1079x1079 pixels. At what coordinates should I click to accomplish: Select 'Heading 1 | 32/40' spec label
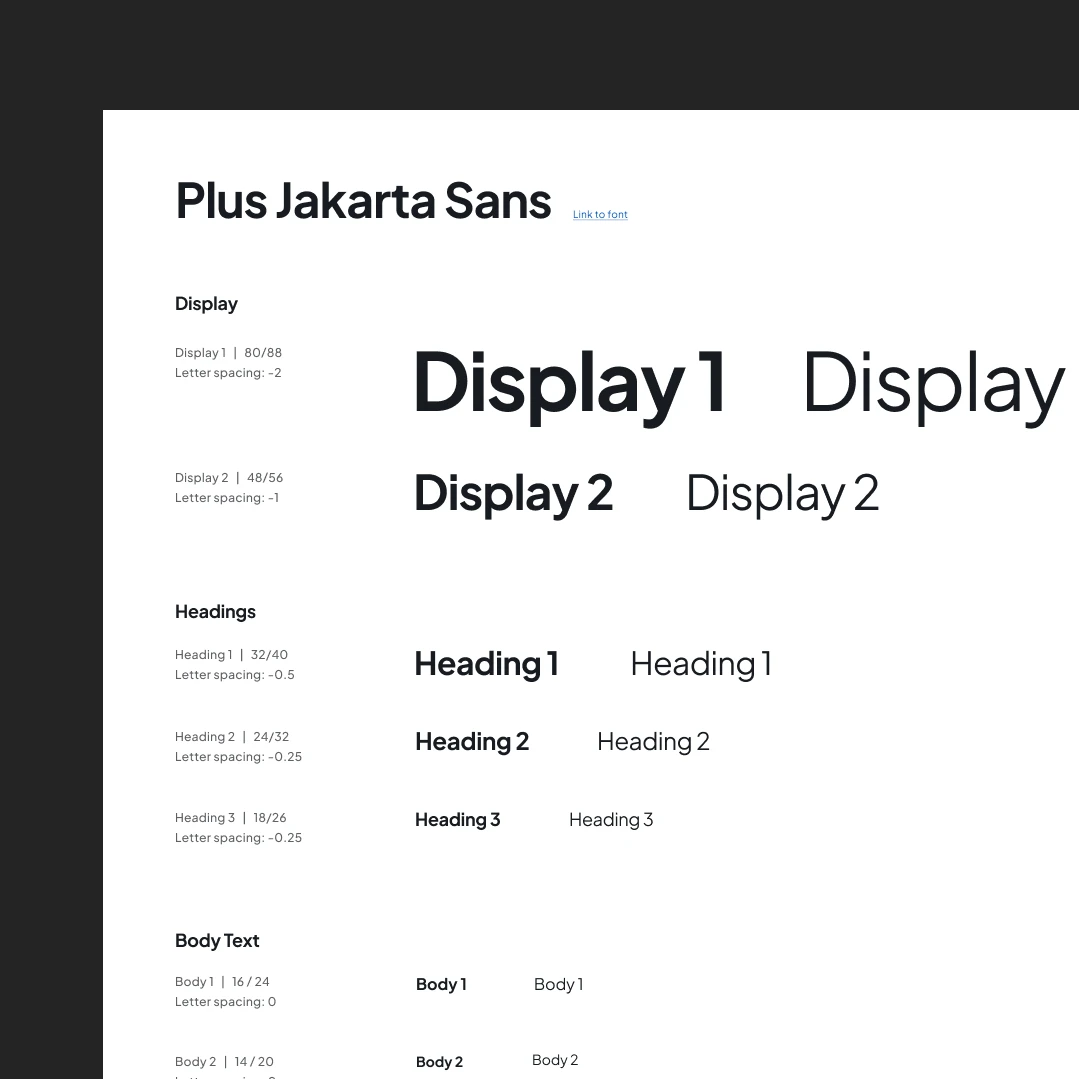pos(231,654)
